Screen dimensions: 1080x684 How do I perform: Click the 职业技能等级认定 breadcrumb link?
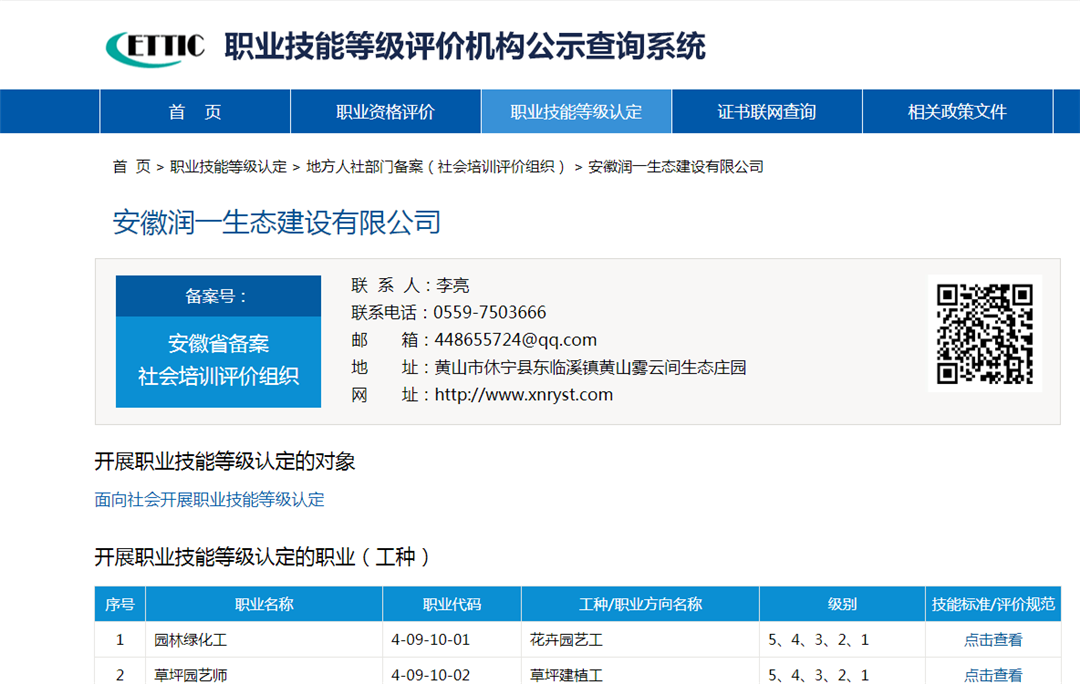point(228,167)
